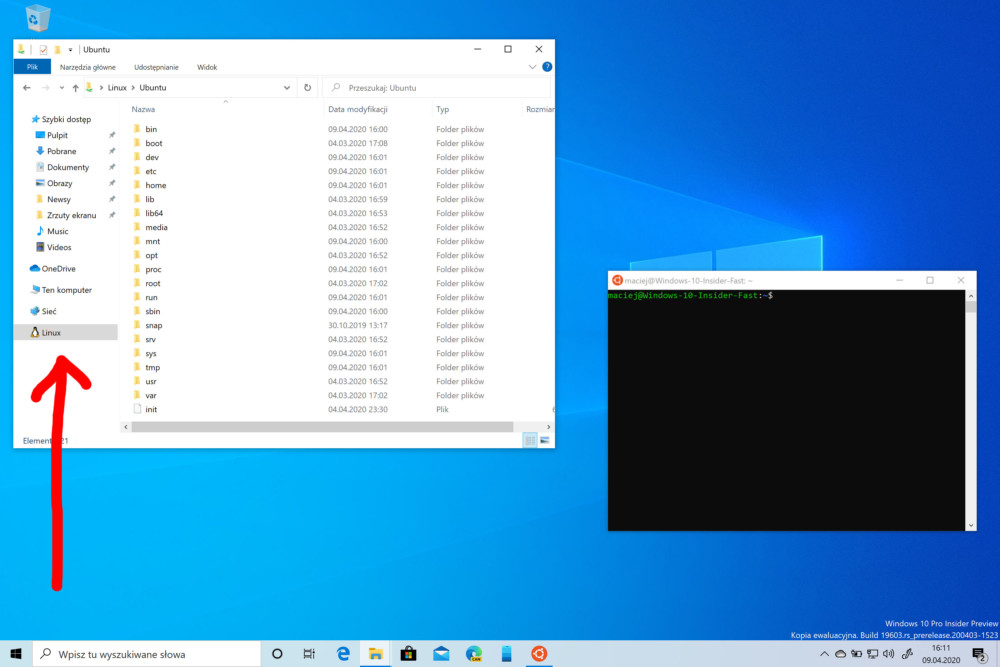Sort by Rozmiar column header
Viewport: 1000px width, 667px height.
(540, 109)
